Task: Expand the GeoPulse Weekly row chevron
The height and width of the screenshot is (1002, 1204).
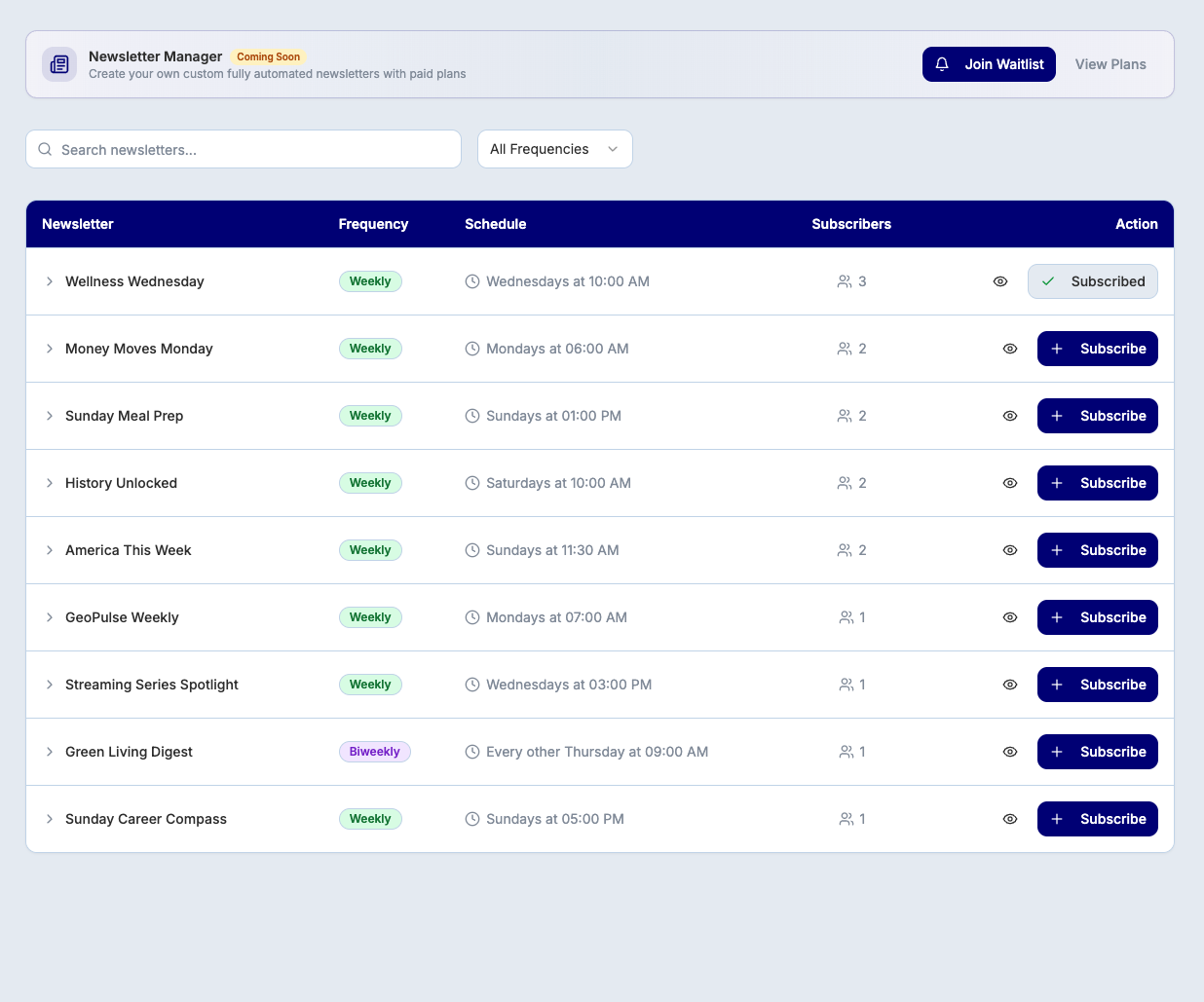Action: coord(50,617)
